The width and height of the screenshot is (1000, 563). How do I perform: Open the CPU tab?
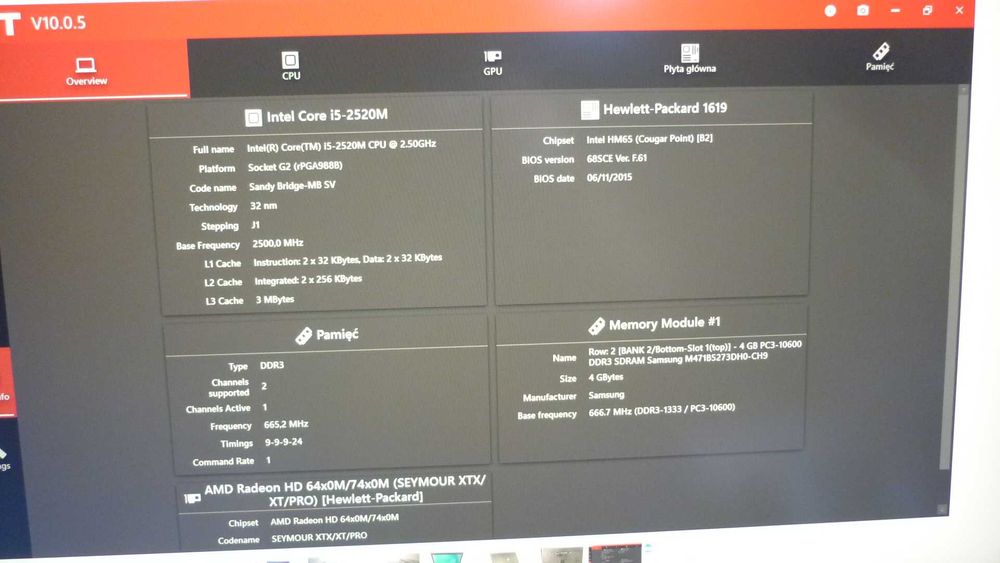coord(291,66)
